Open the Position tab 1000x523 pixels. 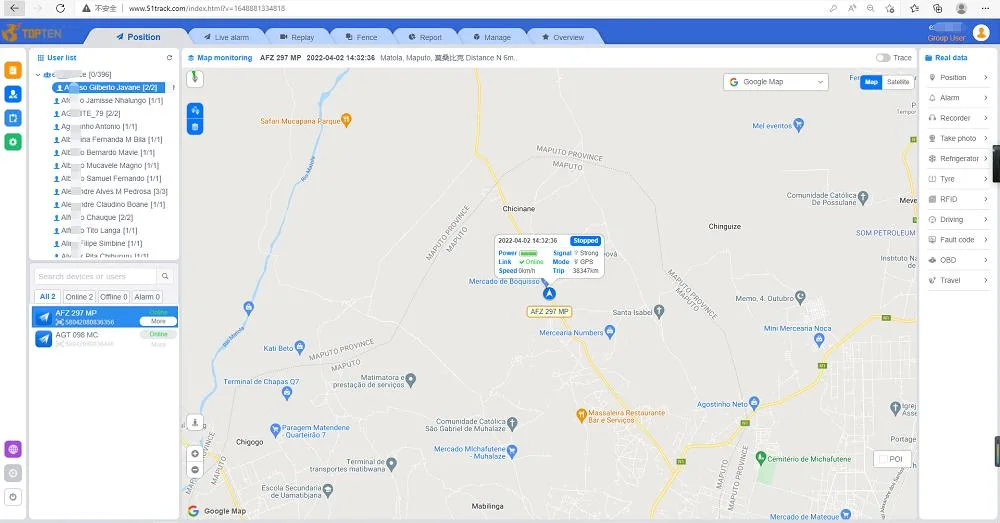(x=138, y=37)
